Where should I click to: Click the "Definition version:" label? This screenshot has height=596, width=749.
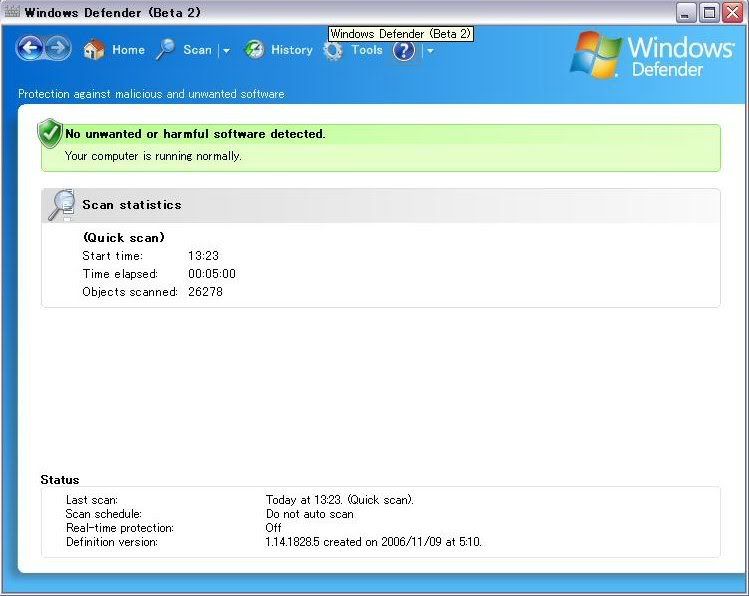click(112, 542)
